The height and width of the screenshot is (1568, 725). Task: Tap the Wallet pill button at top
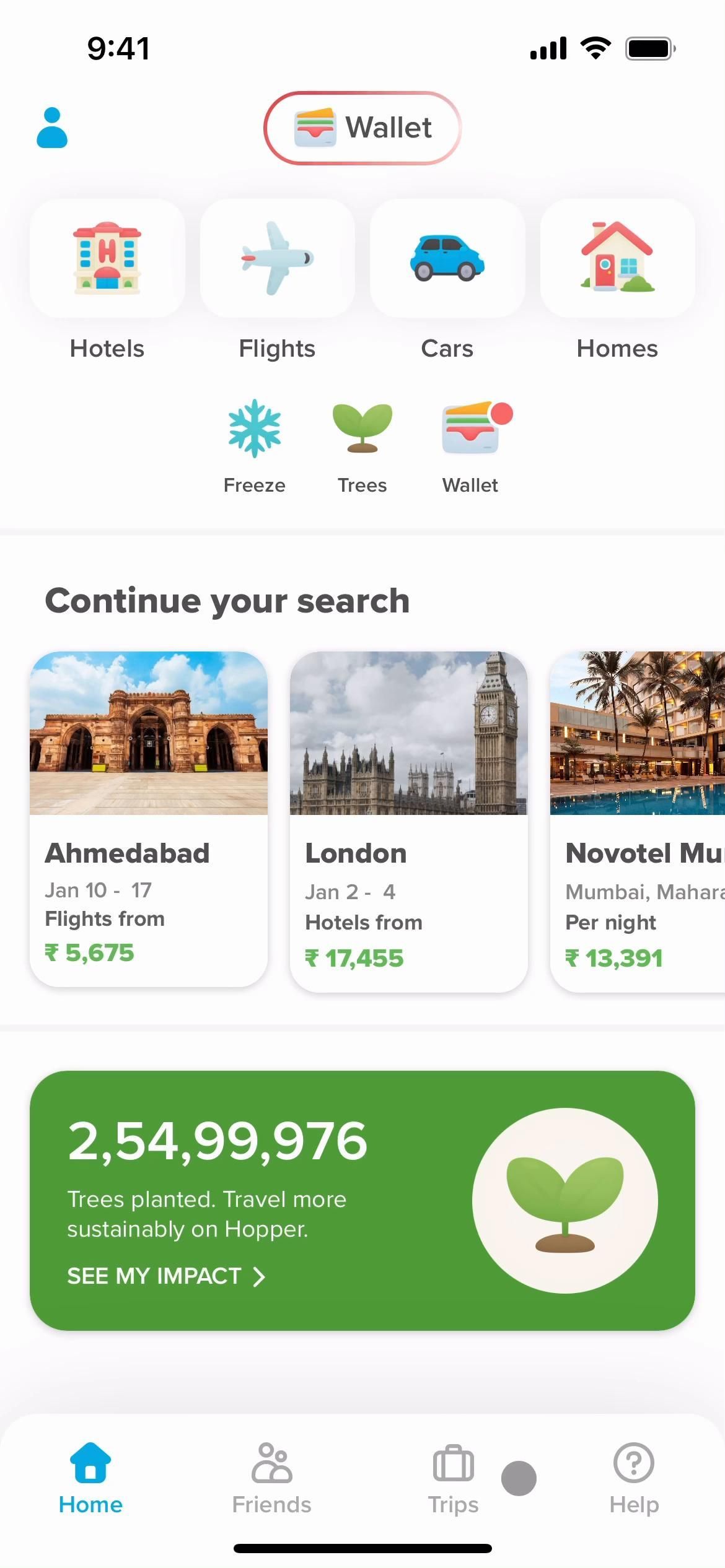click(362, 128)
